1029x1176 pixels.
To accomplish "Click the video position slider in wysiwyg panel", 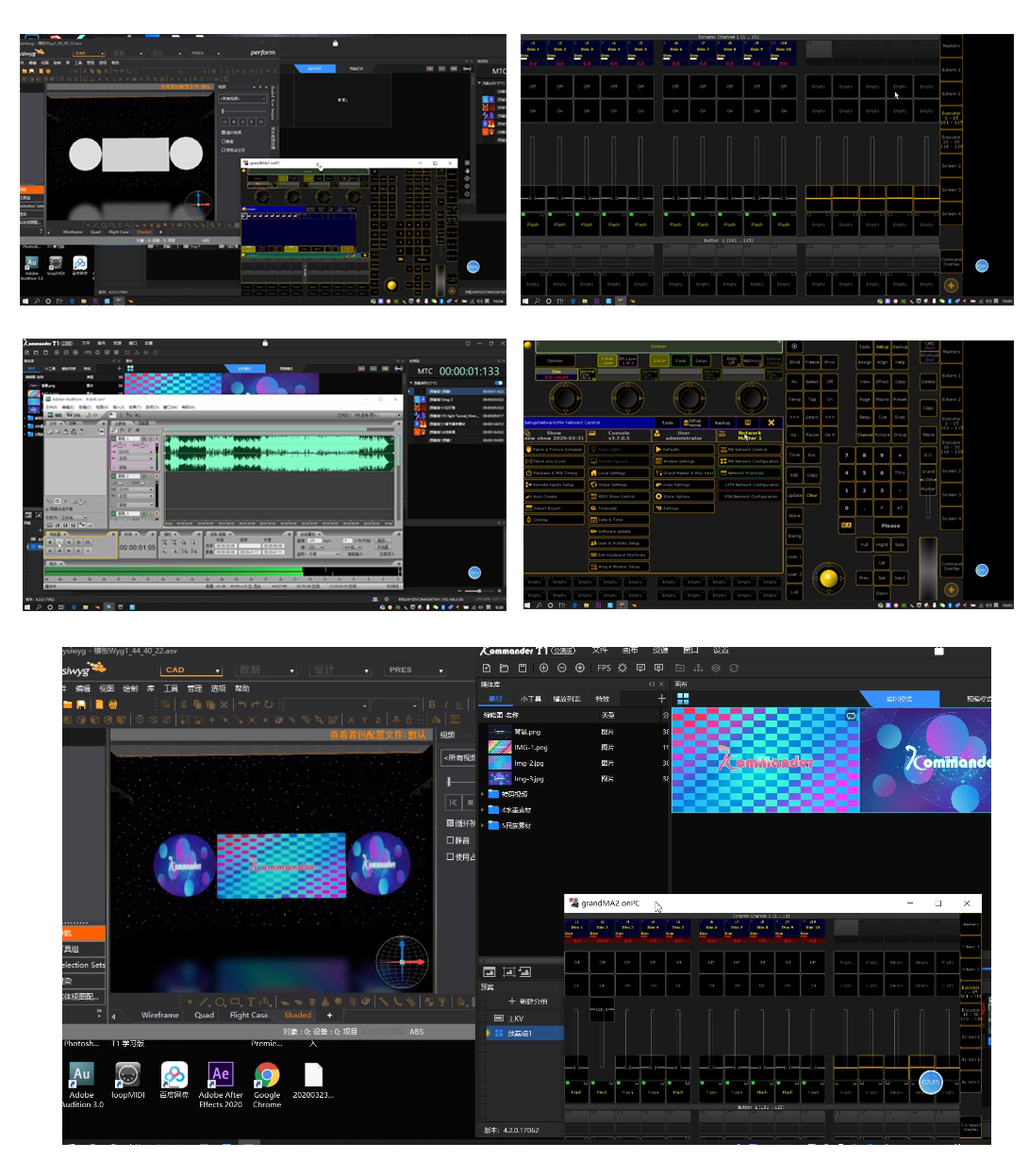I will point(449,782).
